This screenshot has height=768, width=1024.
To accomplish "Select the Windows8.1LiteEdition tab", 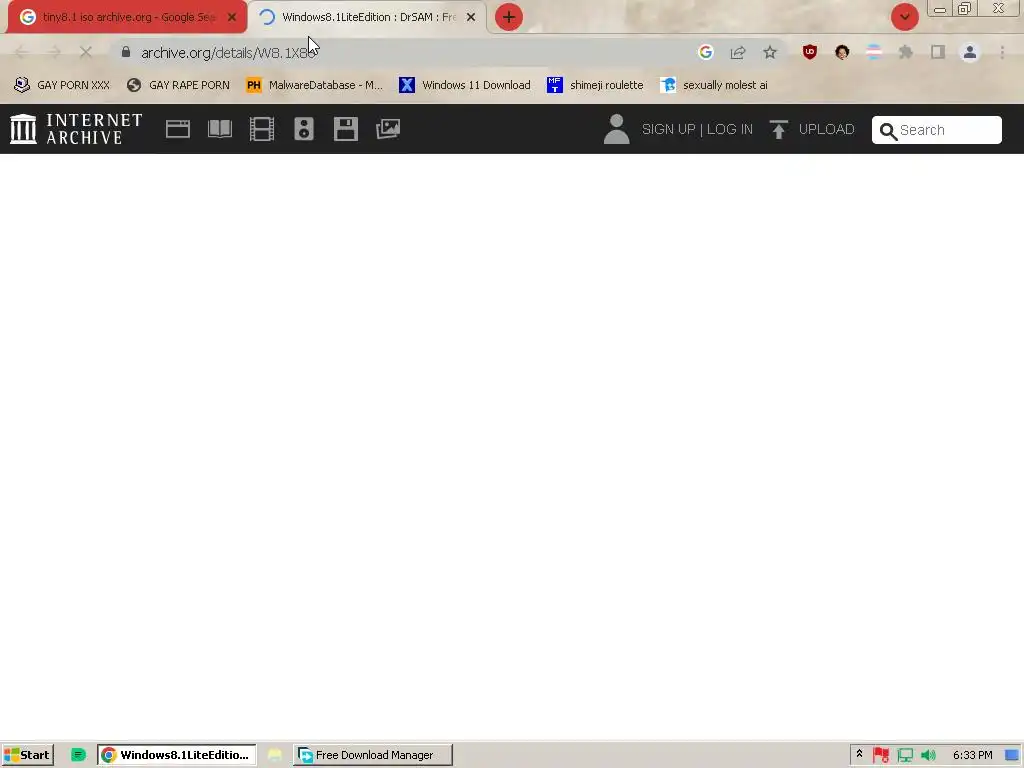I will pyautogui.click(x=368, y=17).
